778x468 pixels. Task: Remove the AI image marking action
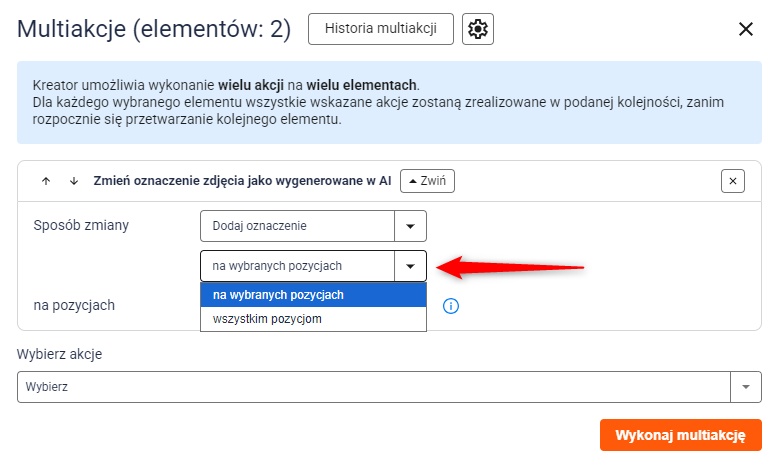(732, 181)
